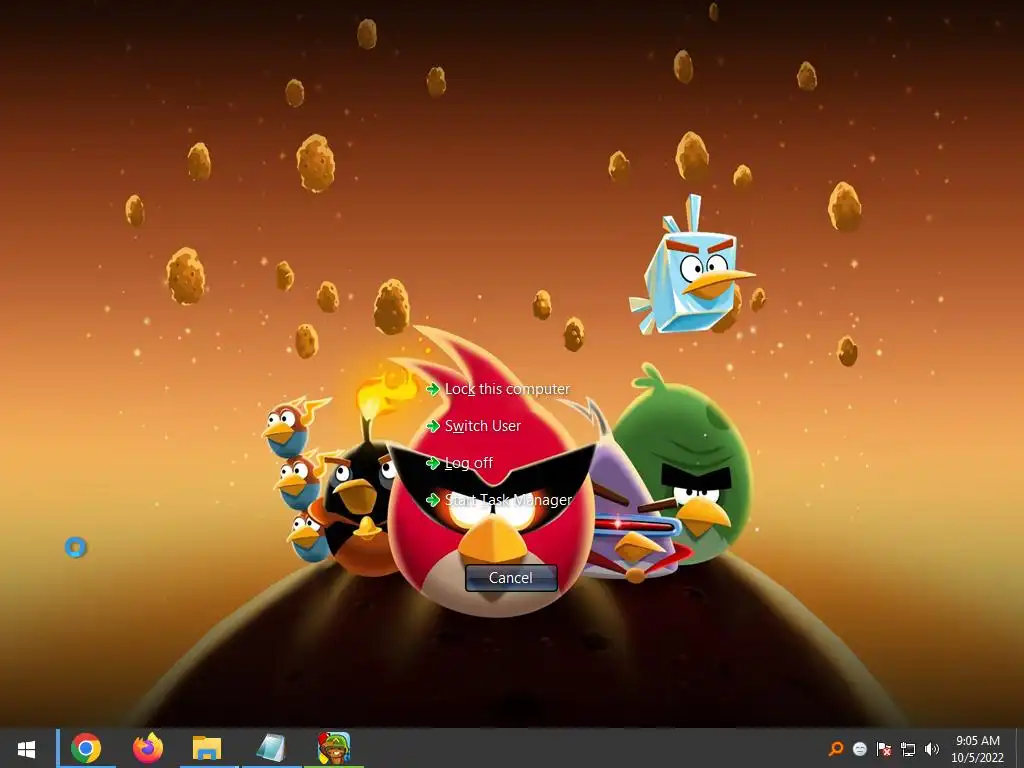The image size is (1024, 768).
Task: Click the date 10/5/2022
Action: [978, 758]
